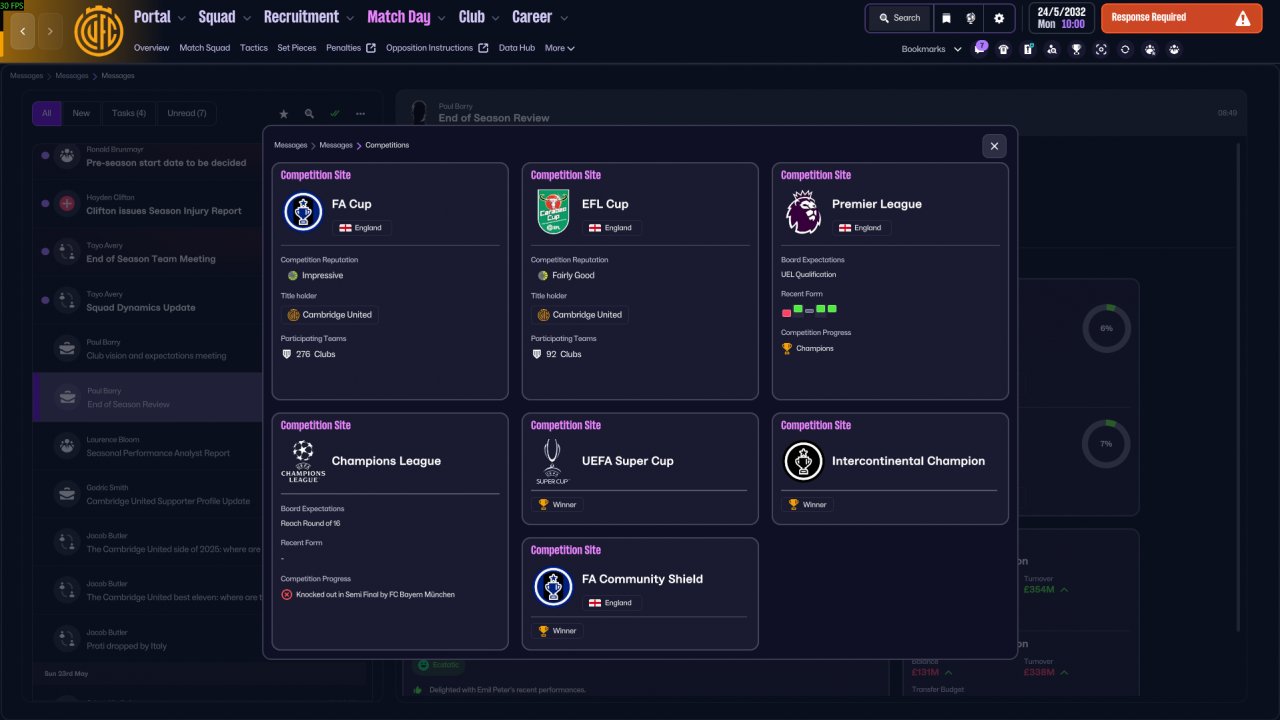
Task: Open the Tactics tab
Action: (x=254, y=48)
